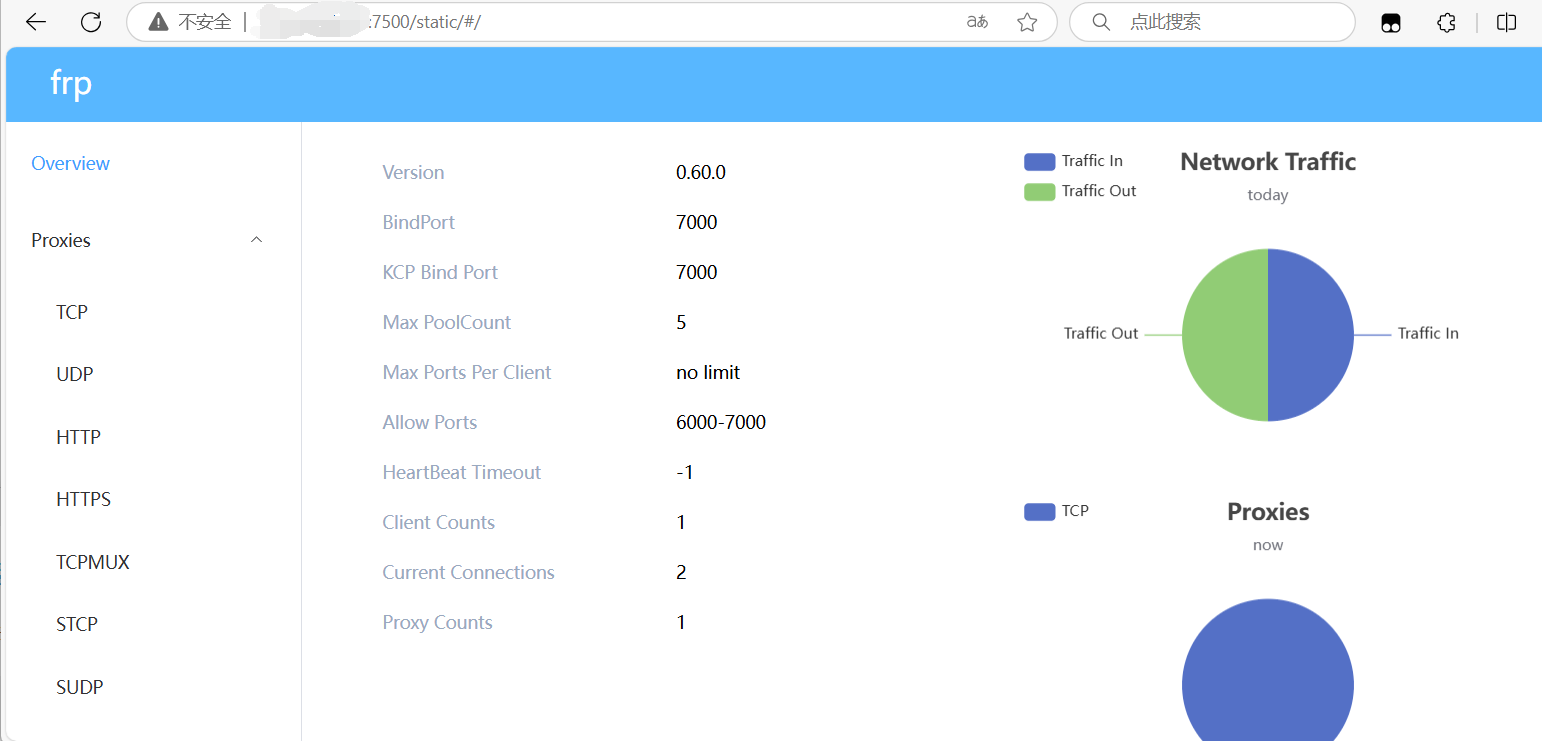Image resolution: width=1542 pixels, height=741 pixels.
Task: Click the Proxies chart title
Action: point(1268,512)
